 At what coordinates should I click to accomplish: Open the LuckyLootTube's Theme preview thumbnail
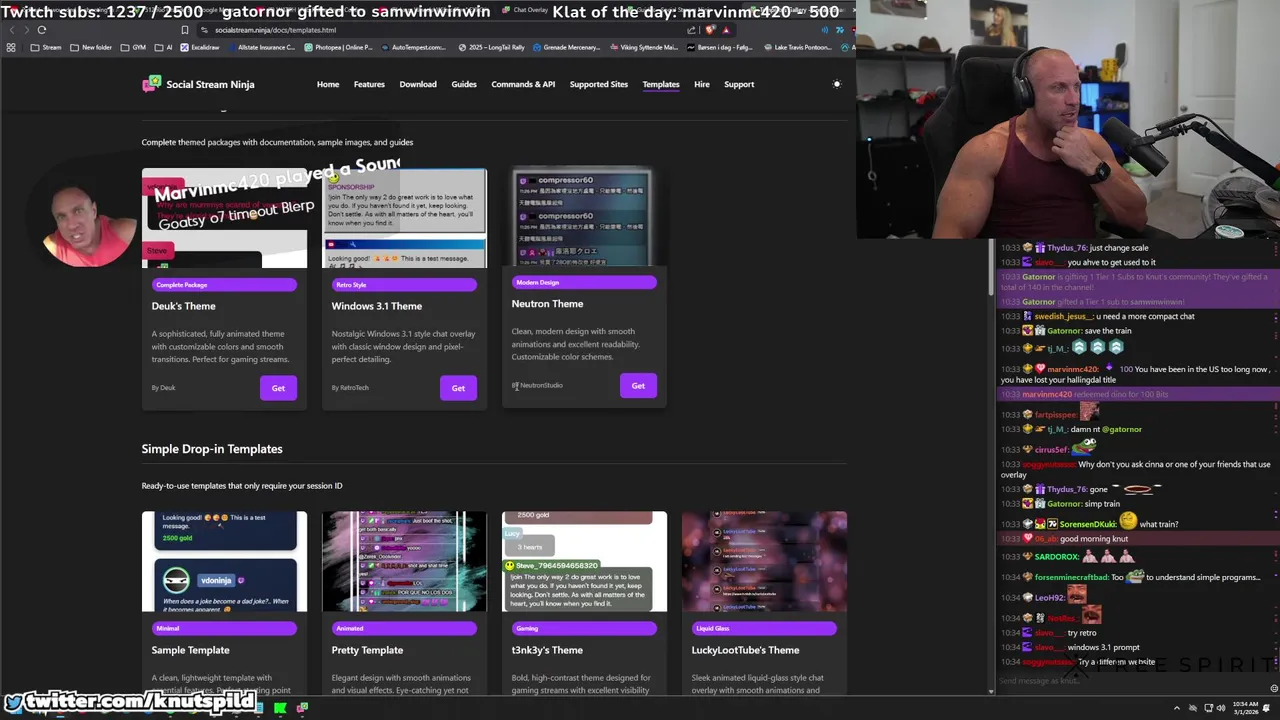pyautogui.click(x=764, y=561)
